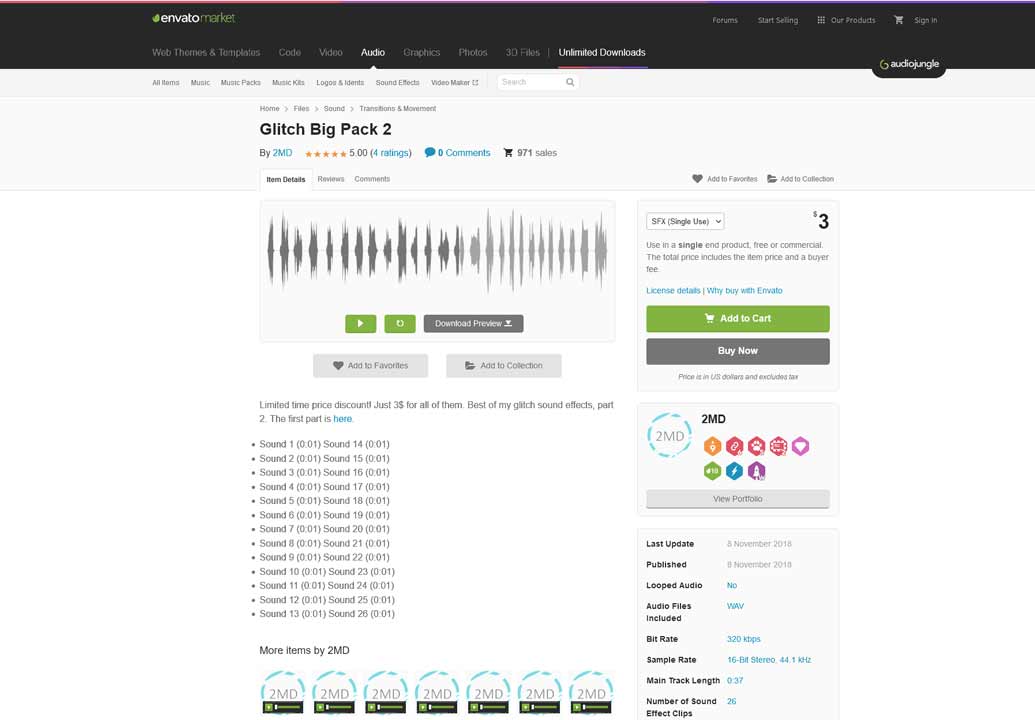Open Our Products grid icon

[x=821, y=20]
